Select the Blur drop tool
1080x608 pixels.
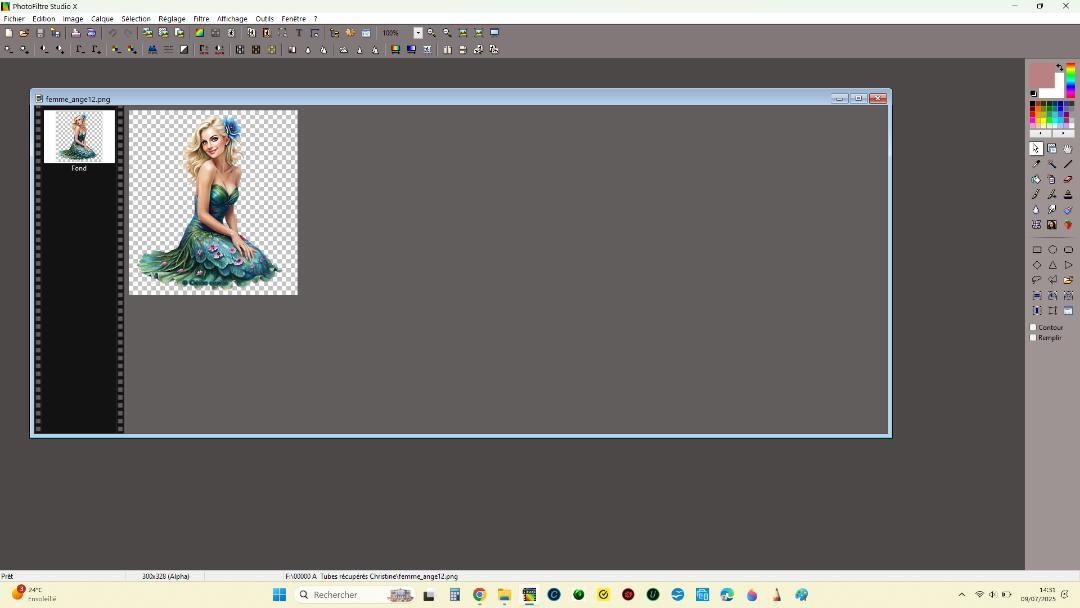pyautogui.click(x=1036, y=209)
